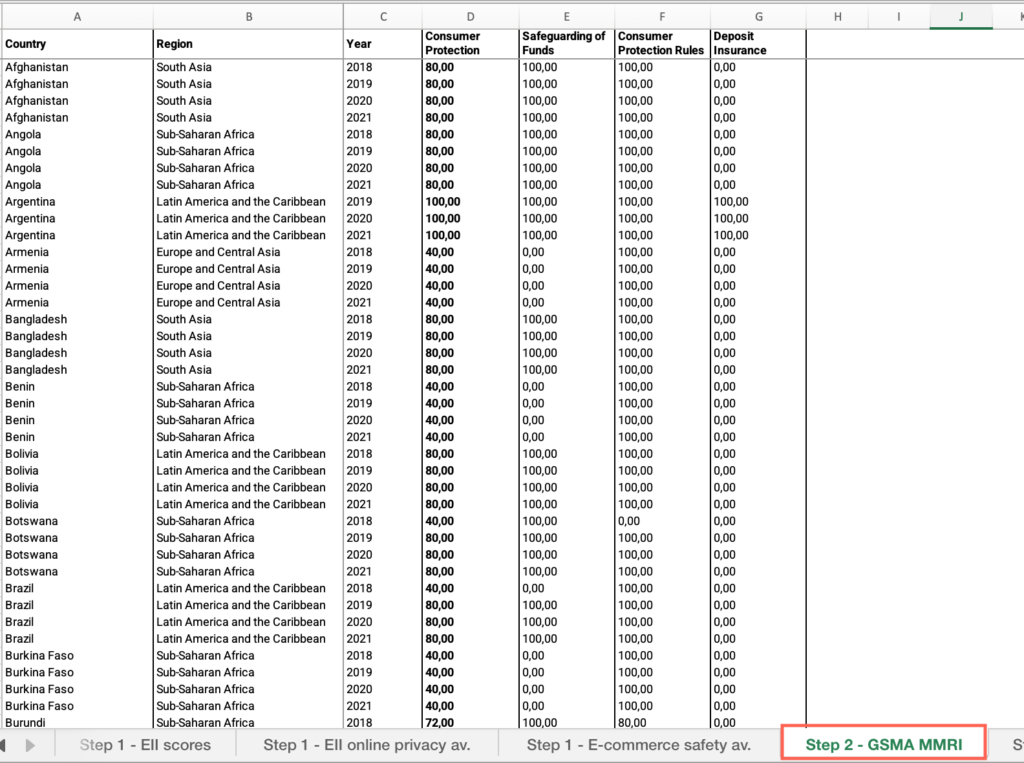The width and height of the screenshot is (1024, 763).
Task: Click Brazil's 2018 Safeguarding of Funds value 0,00
Action: pos(566,589)
